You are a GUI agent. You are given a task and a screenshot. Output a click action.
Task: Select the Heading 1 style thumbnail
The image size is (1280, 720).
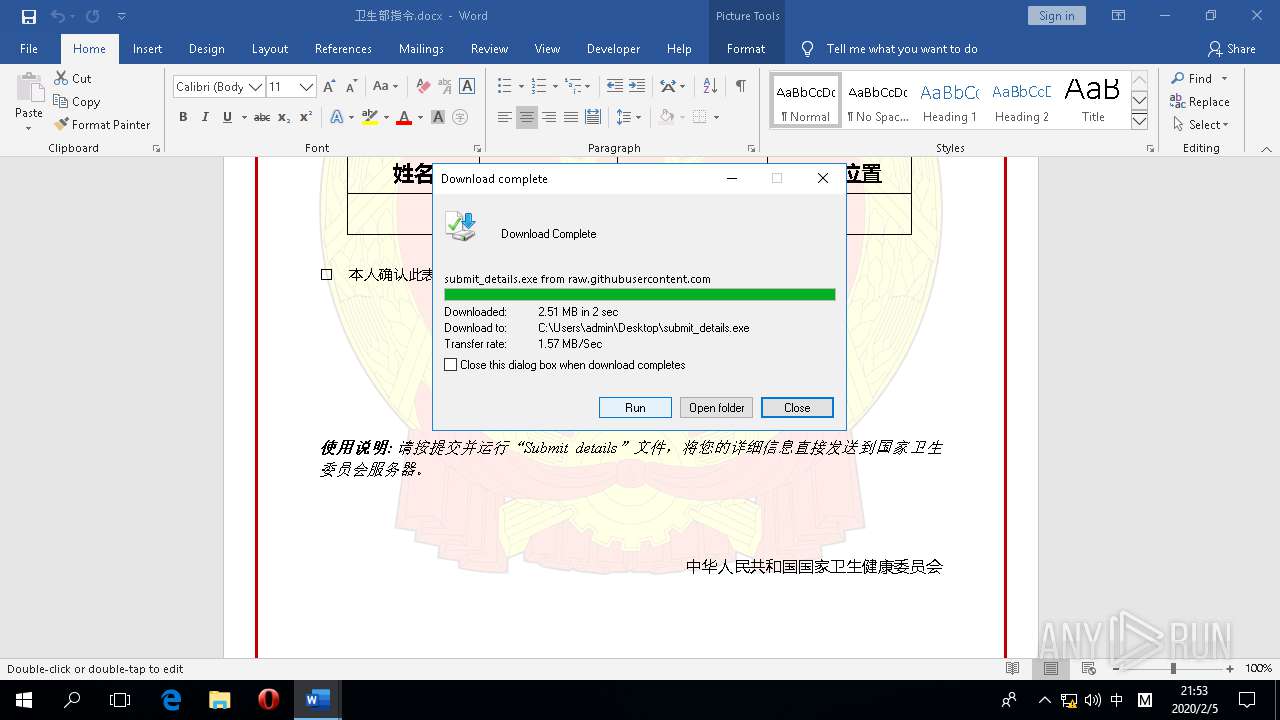[x=949, y=99]
